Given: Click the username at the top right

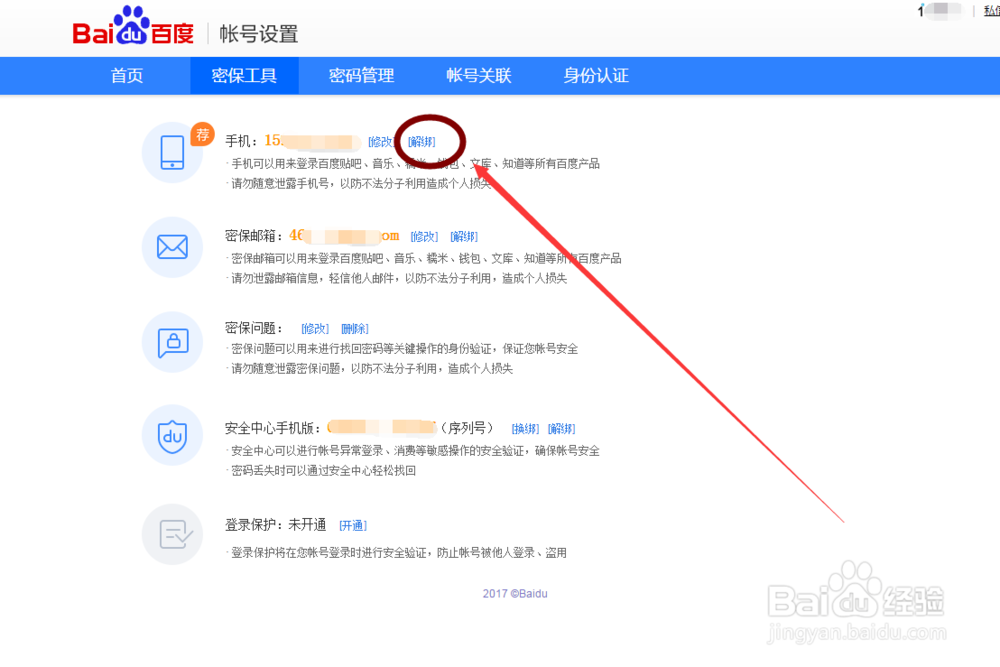Looking at the screenshot, I should point(940,11).
